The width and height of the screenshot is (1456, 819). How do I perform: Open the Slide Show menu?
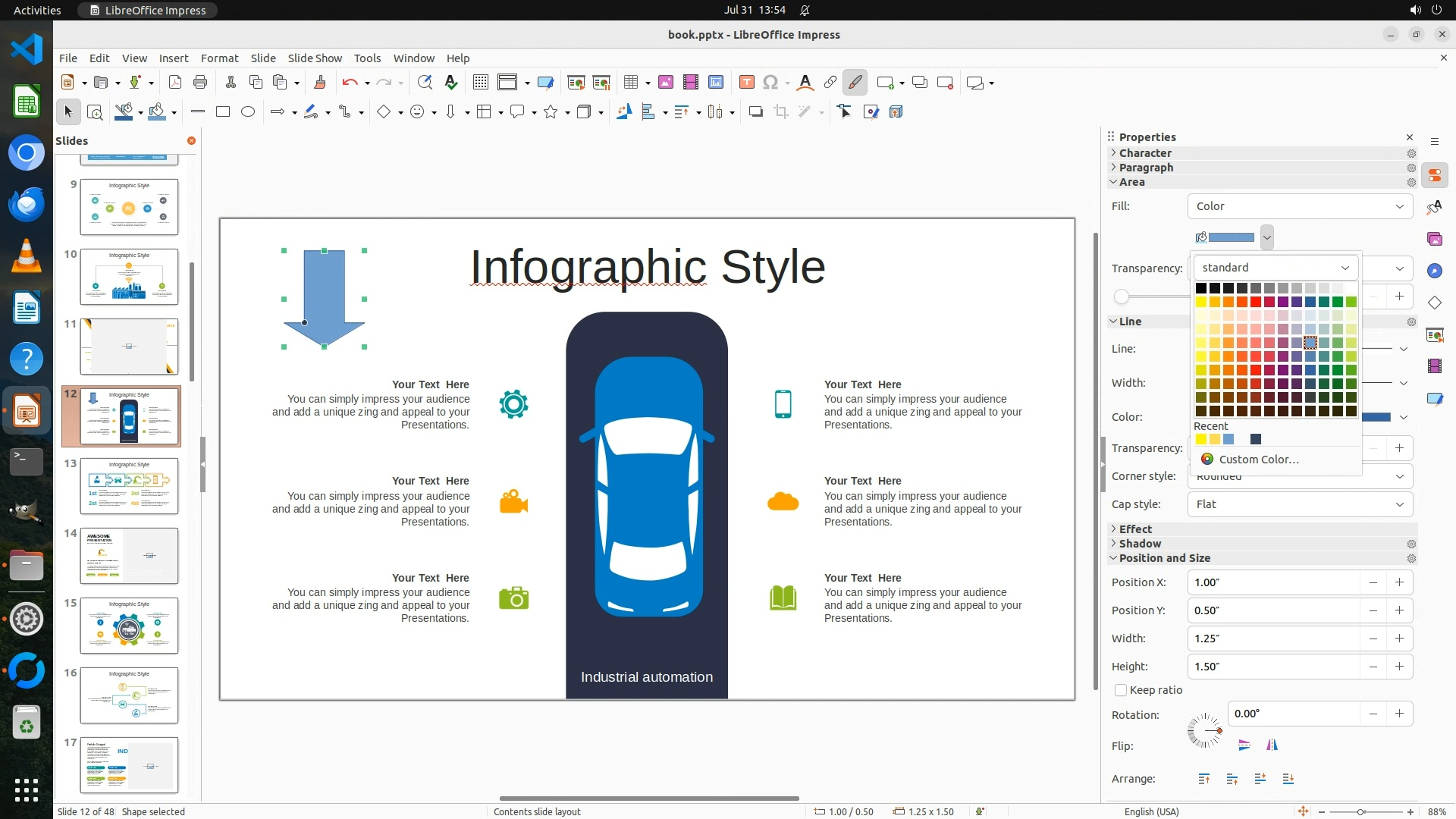click(315, 58)
